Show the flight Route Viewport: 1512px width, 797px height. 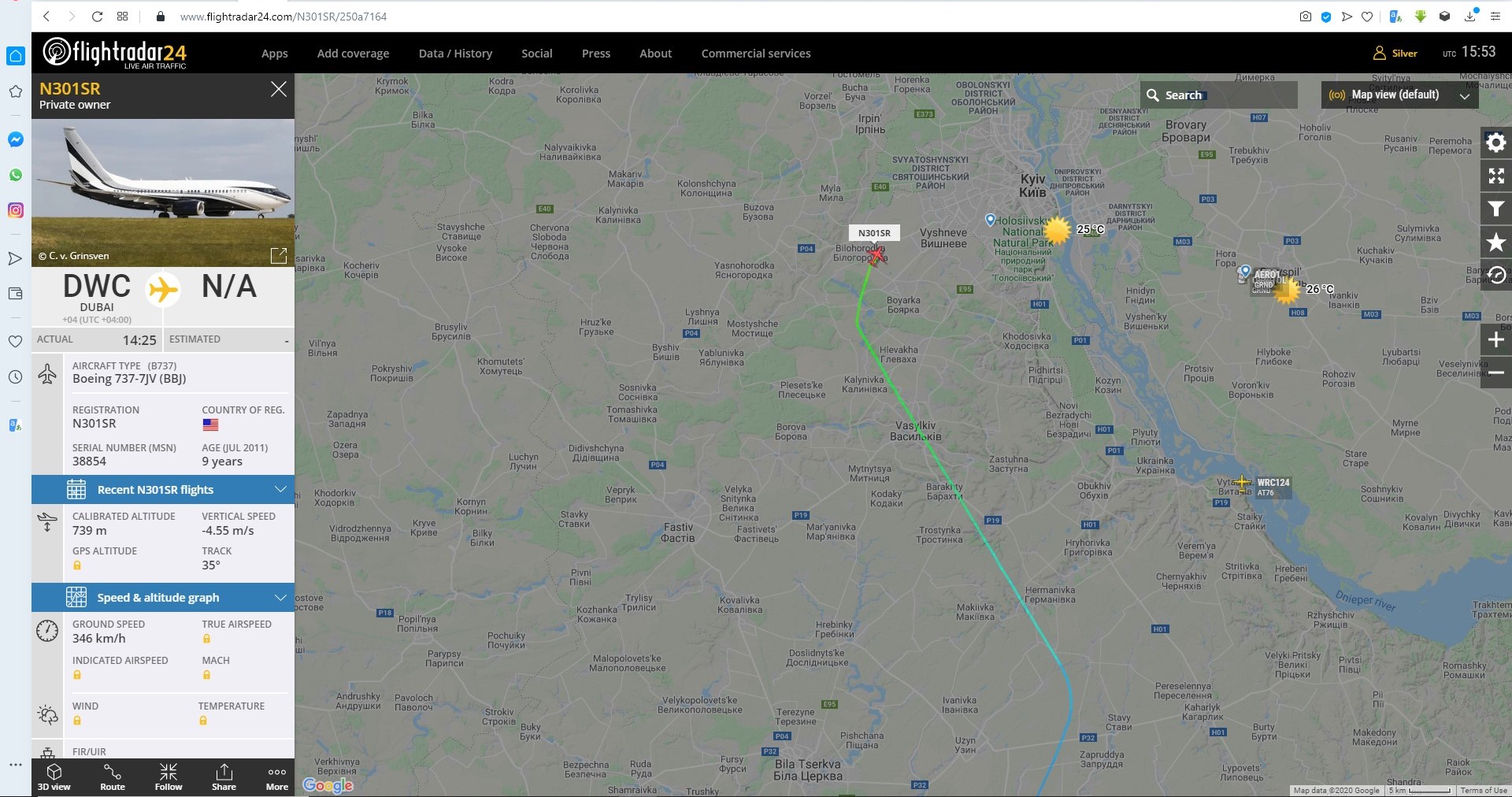pos(113,777)
